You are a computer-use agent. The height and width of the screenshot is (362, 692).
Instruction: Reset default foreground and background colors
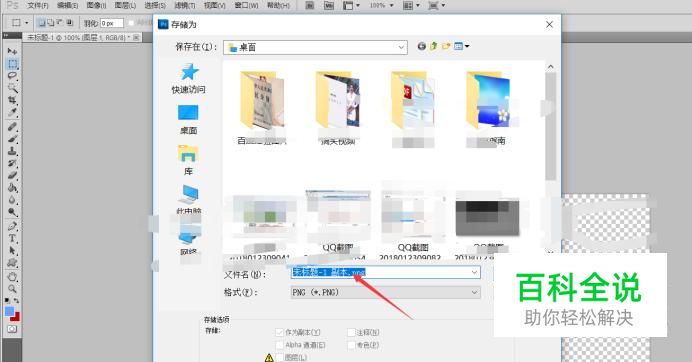pyautogui.click(x=7, y=301)
